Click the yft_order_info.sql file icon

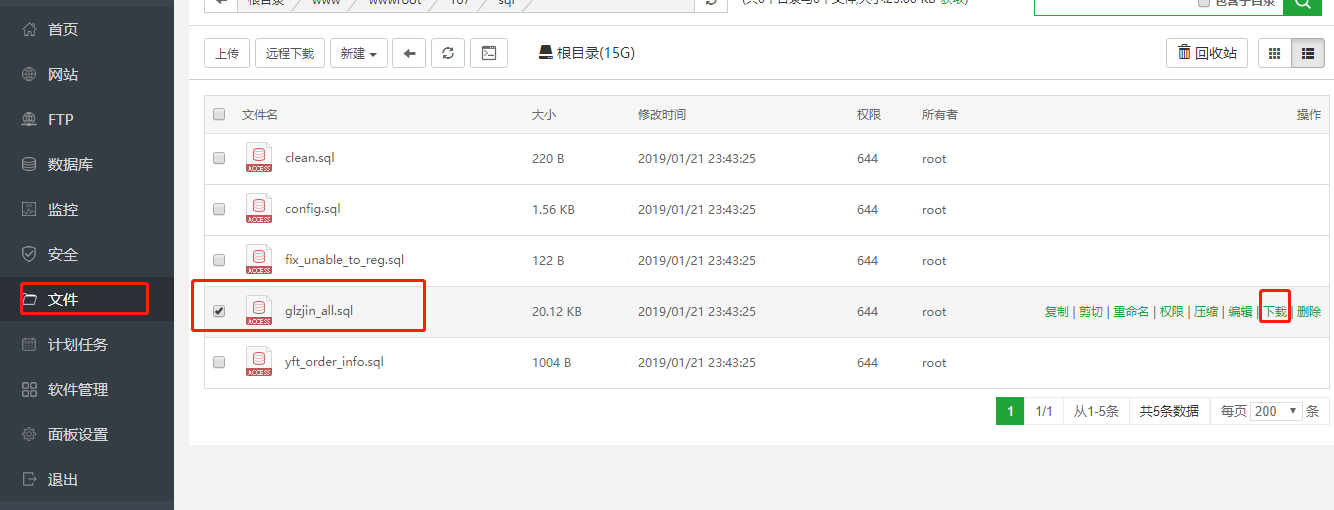pyautogui.click(x=259, y=362)
